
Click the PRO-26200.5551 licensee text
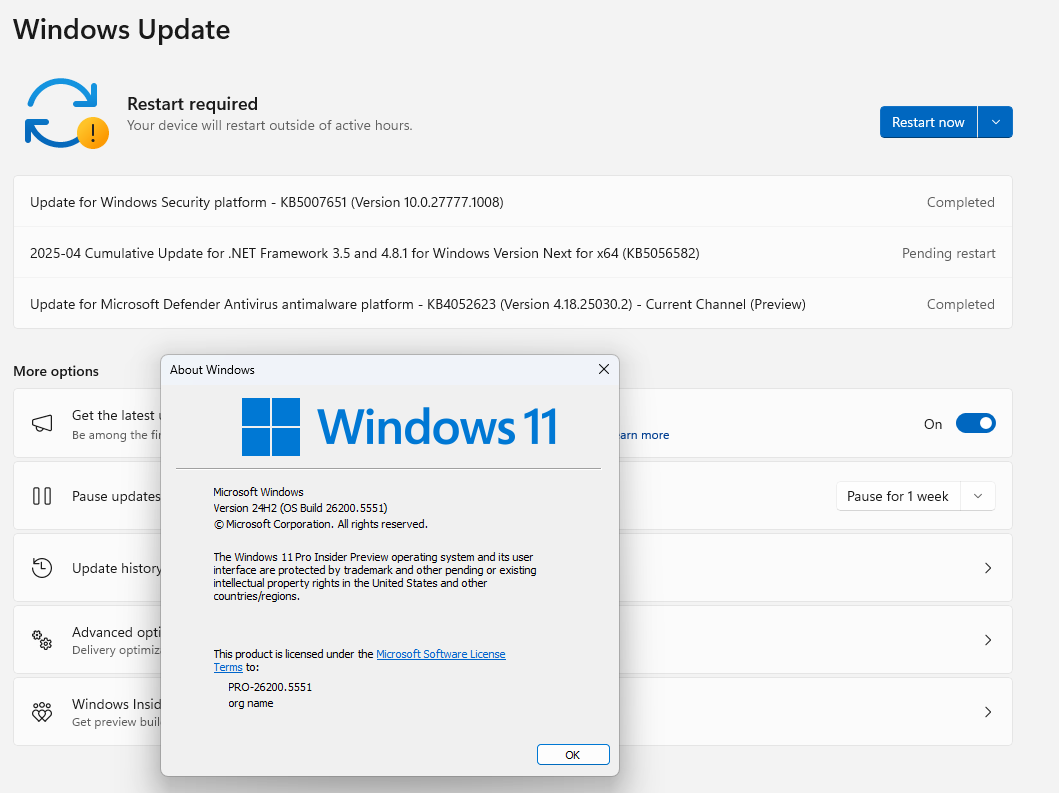pyautogui.click(x=270, y=687)
